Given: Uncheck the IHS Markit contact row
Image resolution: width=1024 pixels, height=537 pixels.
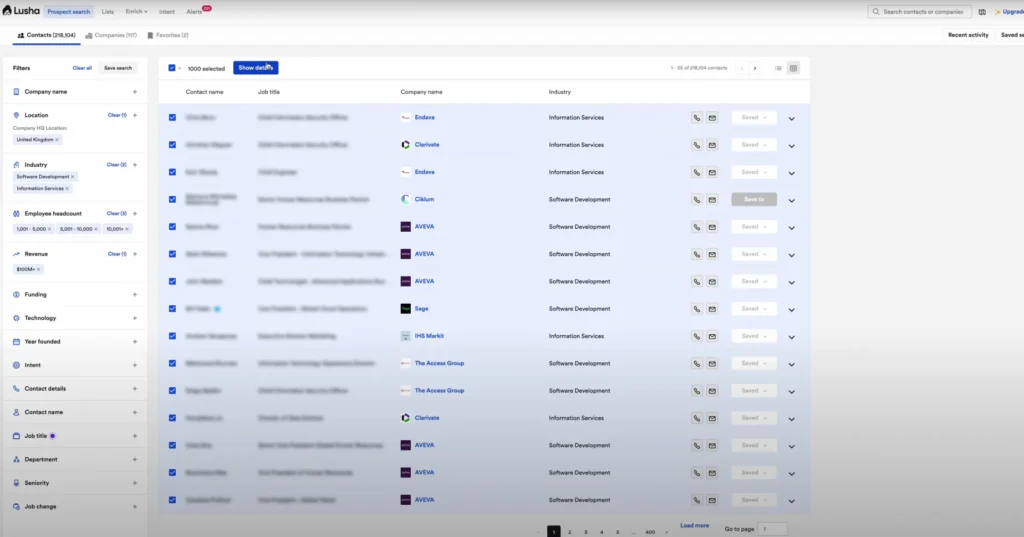Looking at the screenshot, I should [172, 336].
